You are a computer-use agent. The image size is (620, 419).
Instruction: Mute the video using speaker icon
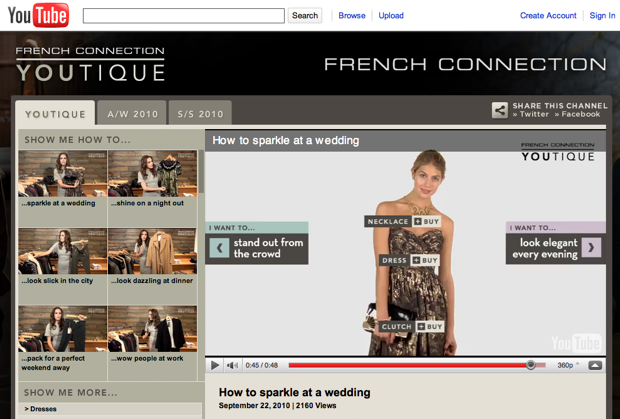pyautogui.click(x=232, y=365)
